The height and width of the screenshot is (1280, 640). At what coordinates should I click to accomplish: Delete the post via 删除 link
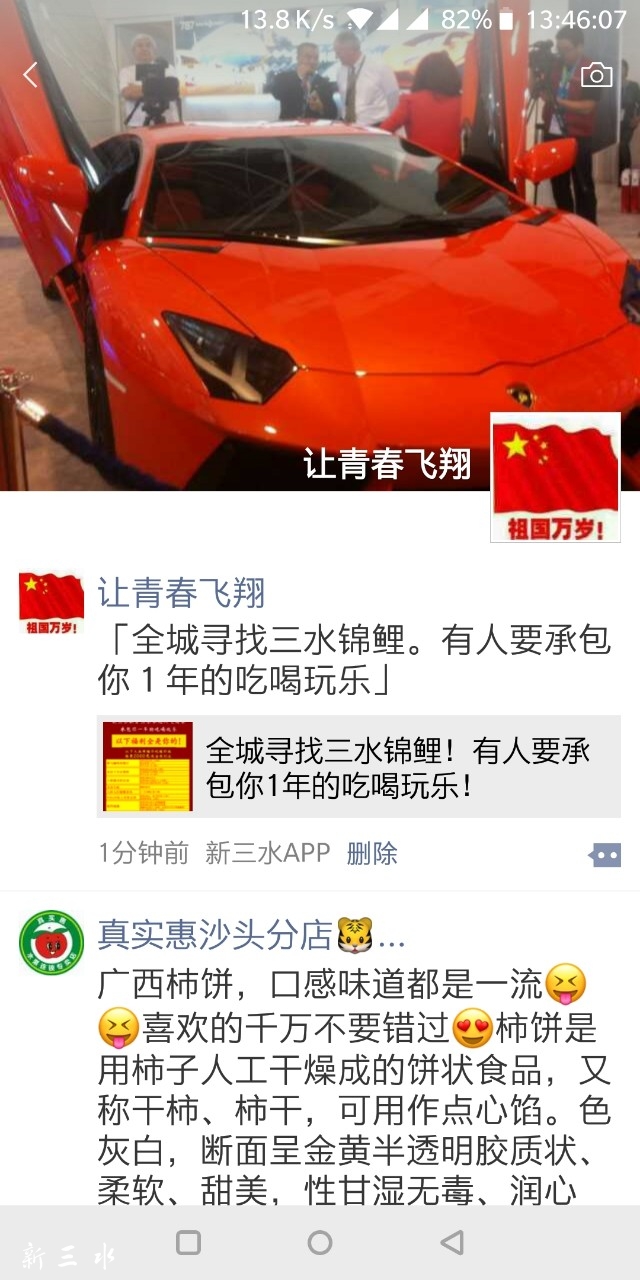coord(372,853)
